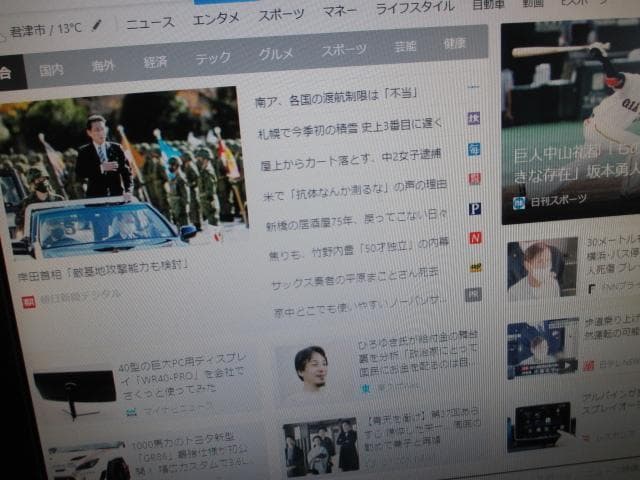The height and width of the screenshot is (480, 640).
Task: Click the source icon beside the 札幌 snow headline
Action: 474,119
